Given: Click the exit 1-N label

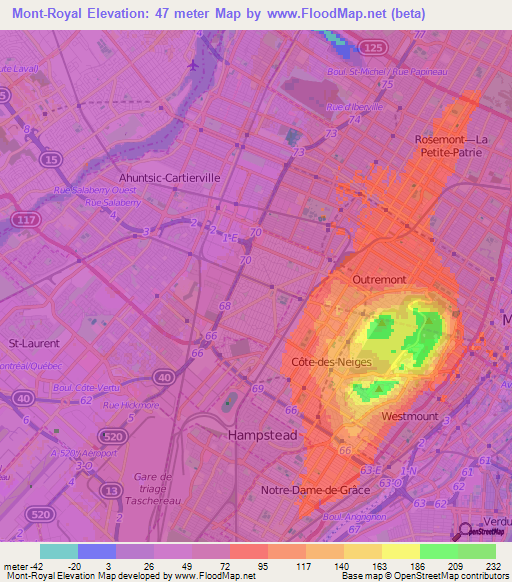Looking at the screenshot, I should pyautogui.click(x=408, y=471).
